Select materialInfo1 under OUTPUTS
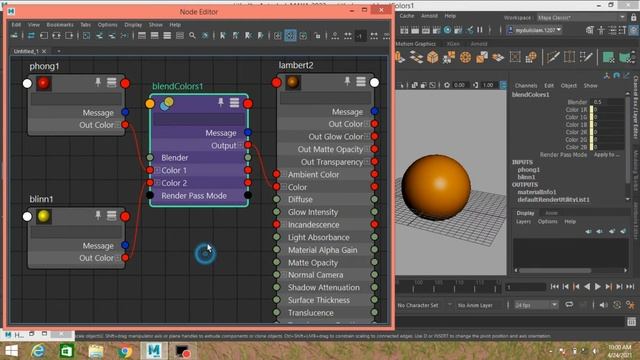 (537, 192)
